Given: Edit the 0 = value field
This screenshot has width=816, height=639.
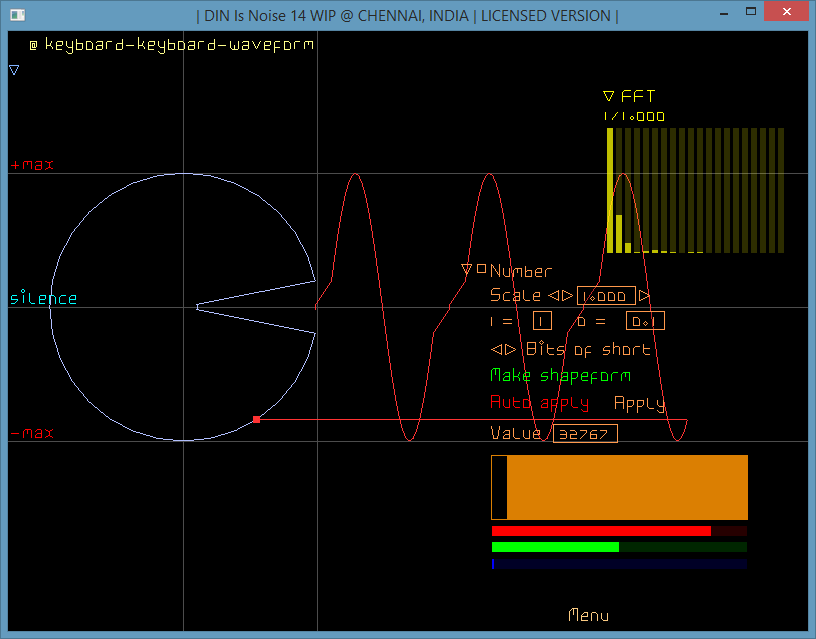Looking at the screenshot, I should click(x=645, y=321).
